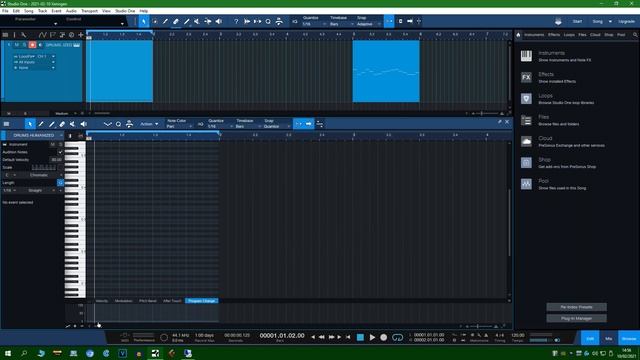
Task: Switch to the browser Effects tab
Action: (x=554, y=35)
